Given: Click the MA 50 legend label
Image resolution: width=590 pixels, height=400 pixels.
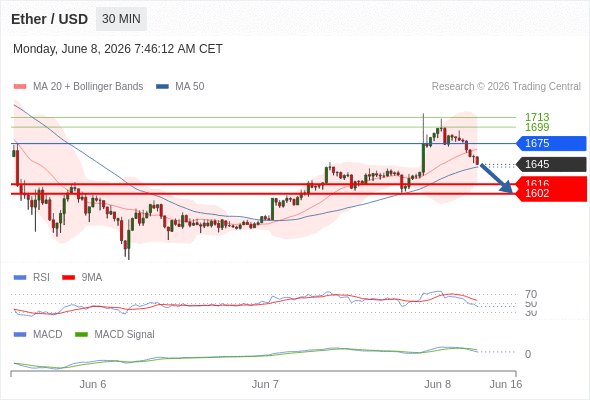Looking at the screenshot, I should pyautogui.click(x=190, y=87).
